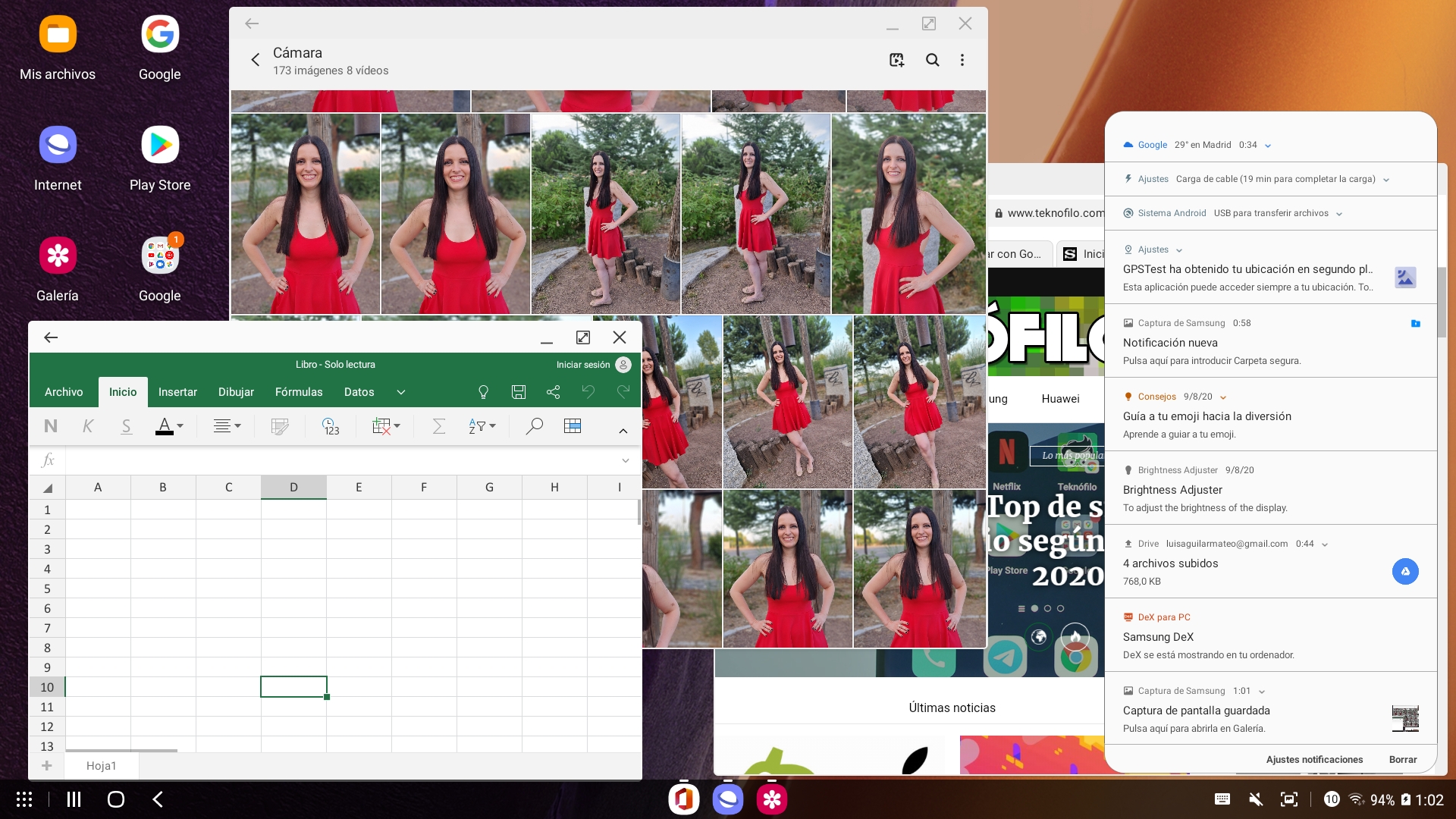Click the gallery search icon

(932, 60)
